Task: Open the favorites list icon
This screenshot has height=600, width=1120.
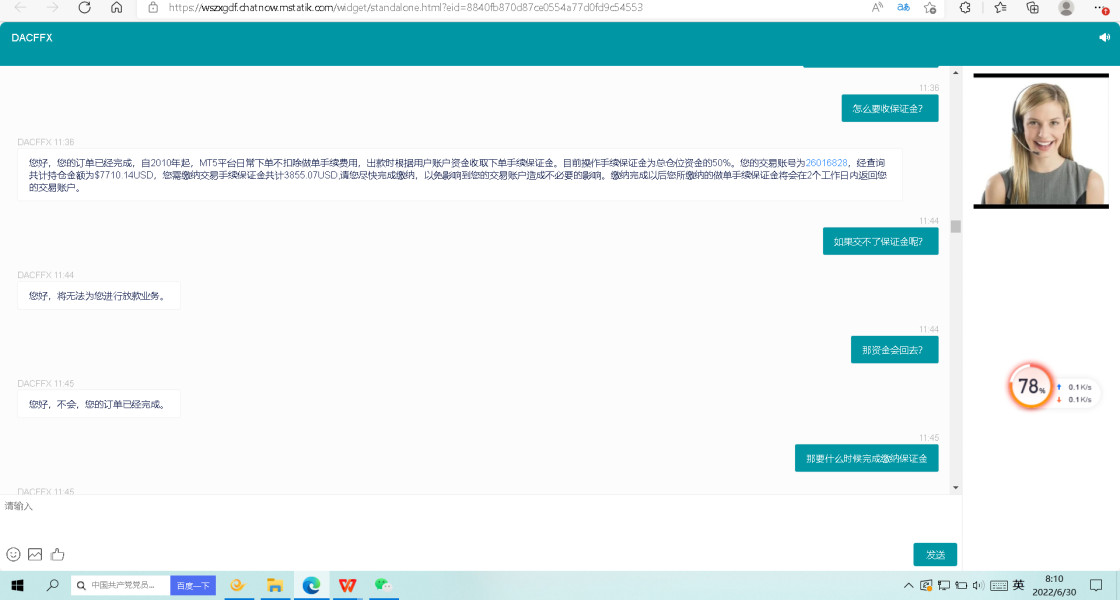Action: [x=1000, y=7]
